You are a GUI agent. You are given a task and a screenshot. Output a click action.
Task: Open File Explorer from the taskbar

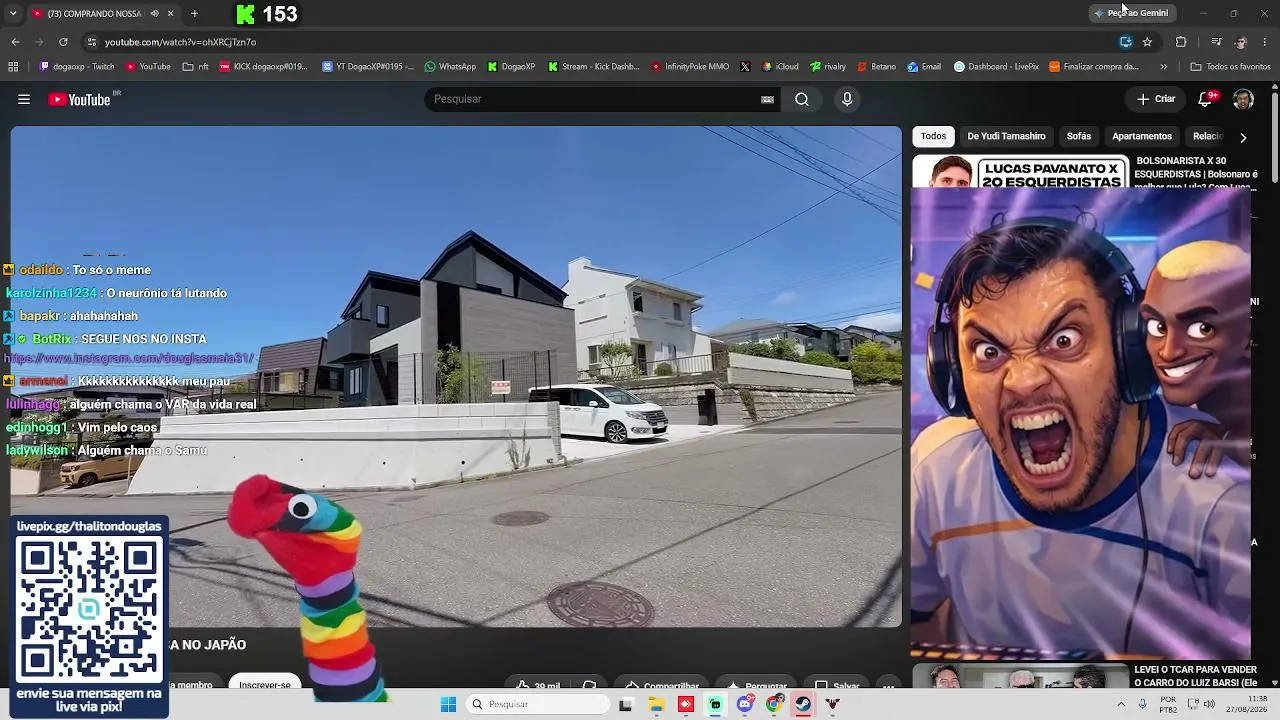point(657,704)
